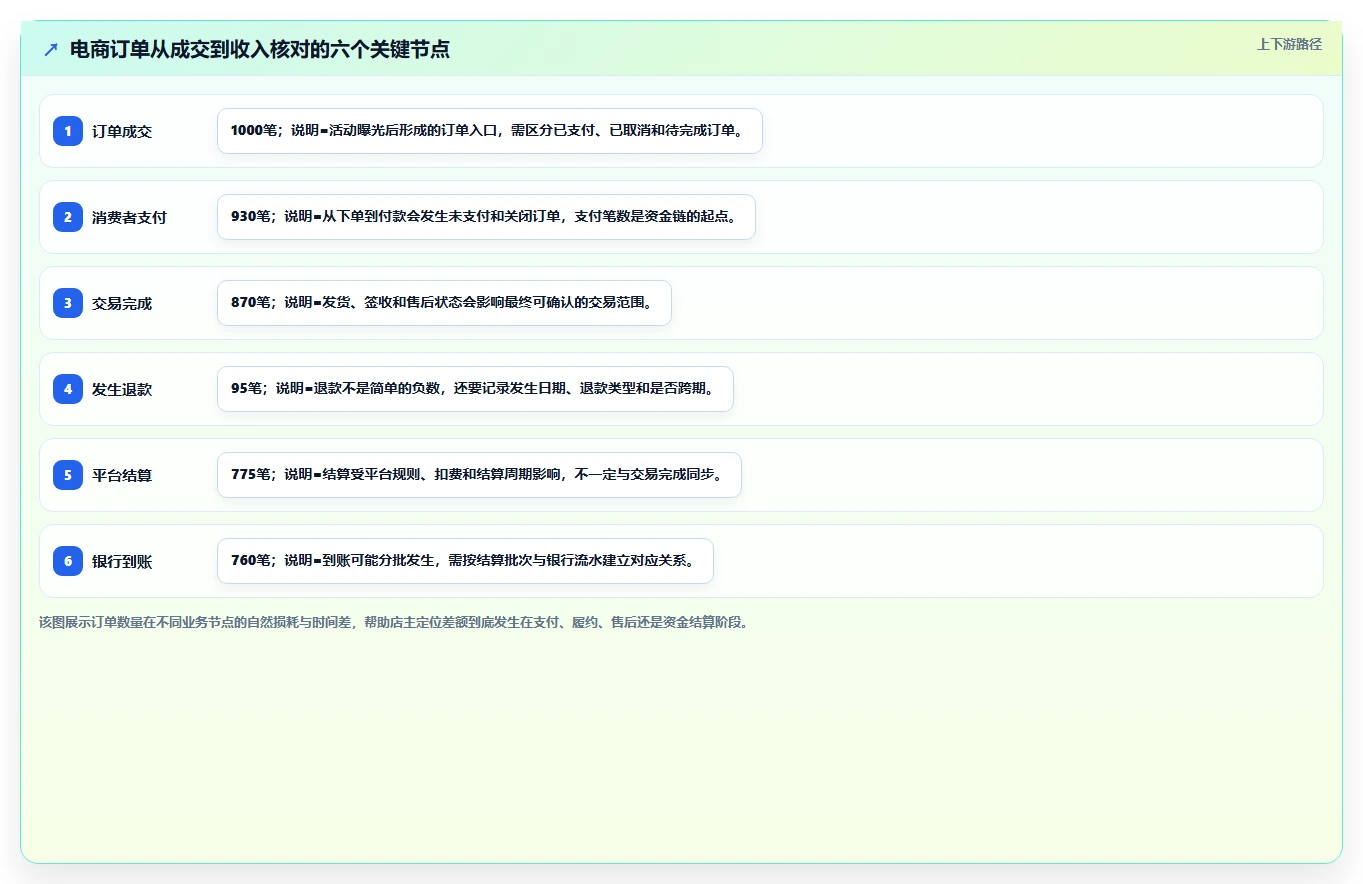Click the number 1 badge for 订单成交
The image size is (1363, 884).
[x=68, y=130]
